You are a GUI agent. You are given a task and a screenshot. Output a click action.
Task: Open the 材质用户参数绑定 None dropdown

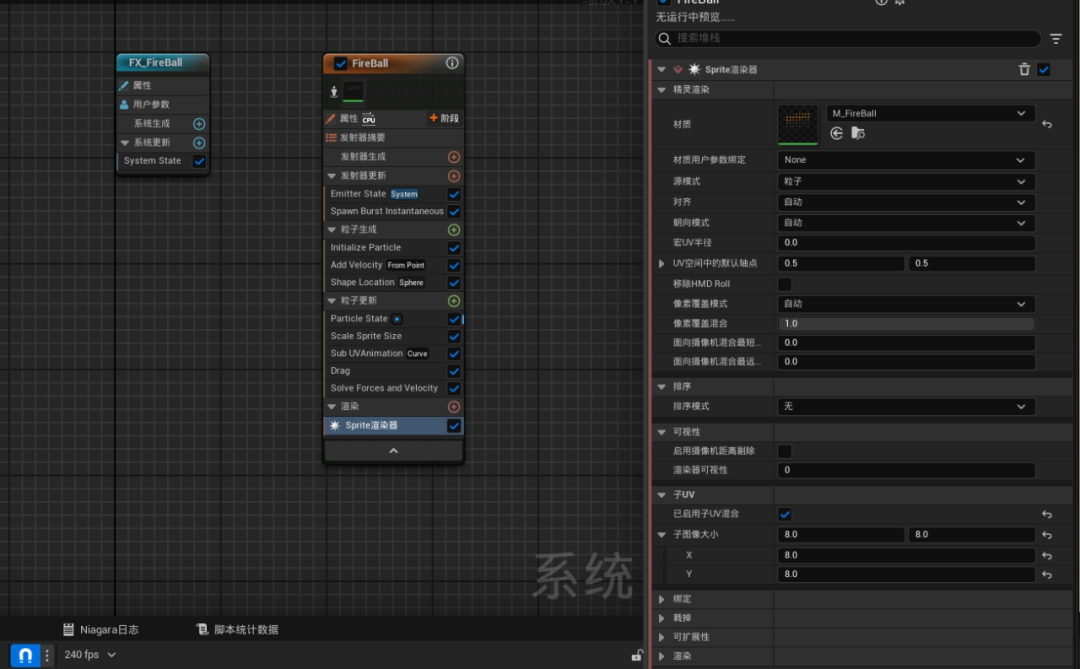click(906, 160)
